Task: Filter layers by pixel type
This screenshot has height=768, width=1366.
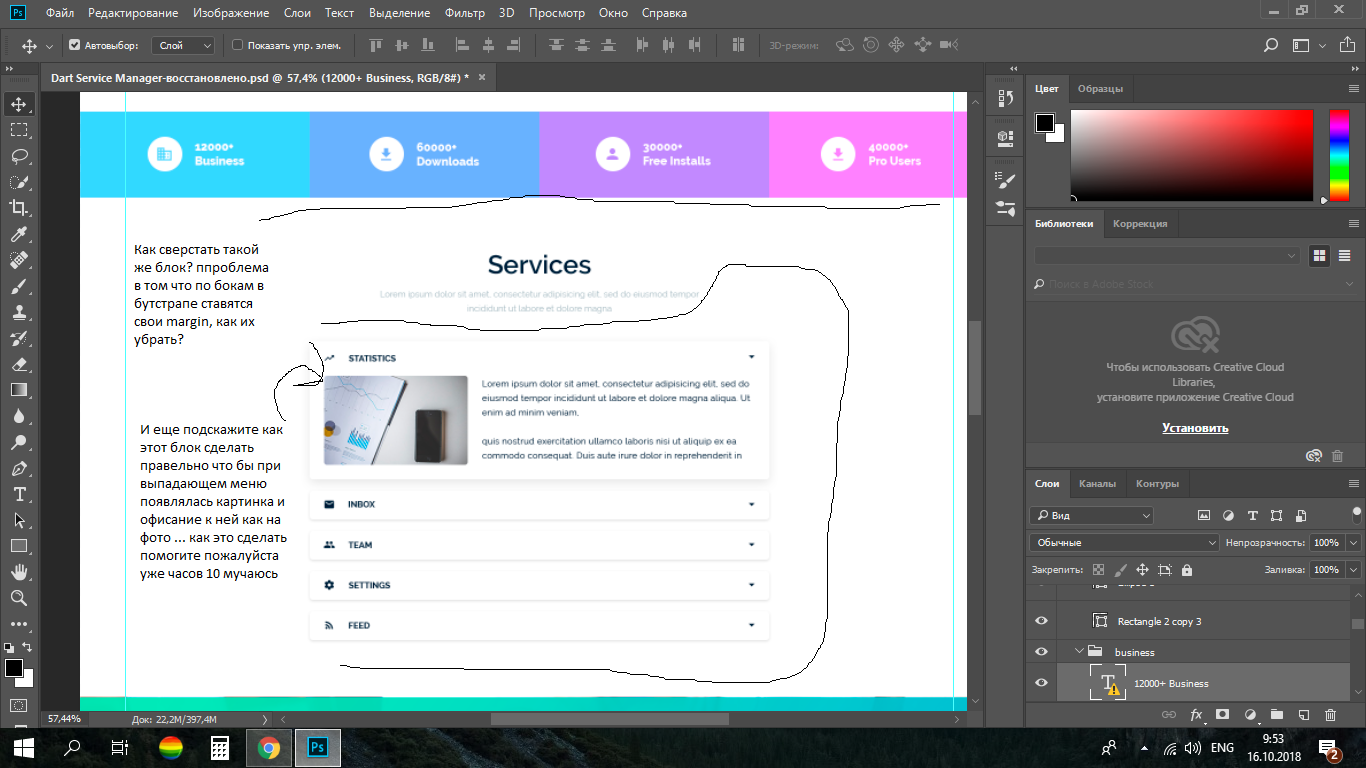Action: 1204,515
